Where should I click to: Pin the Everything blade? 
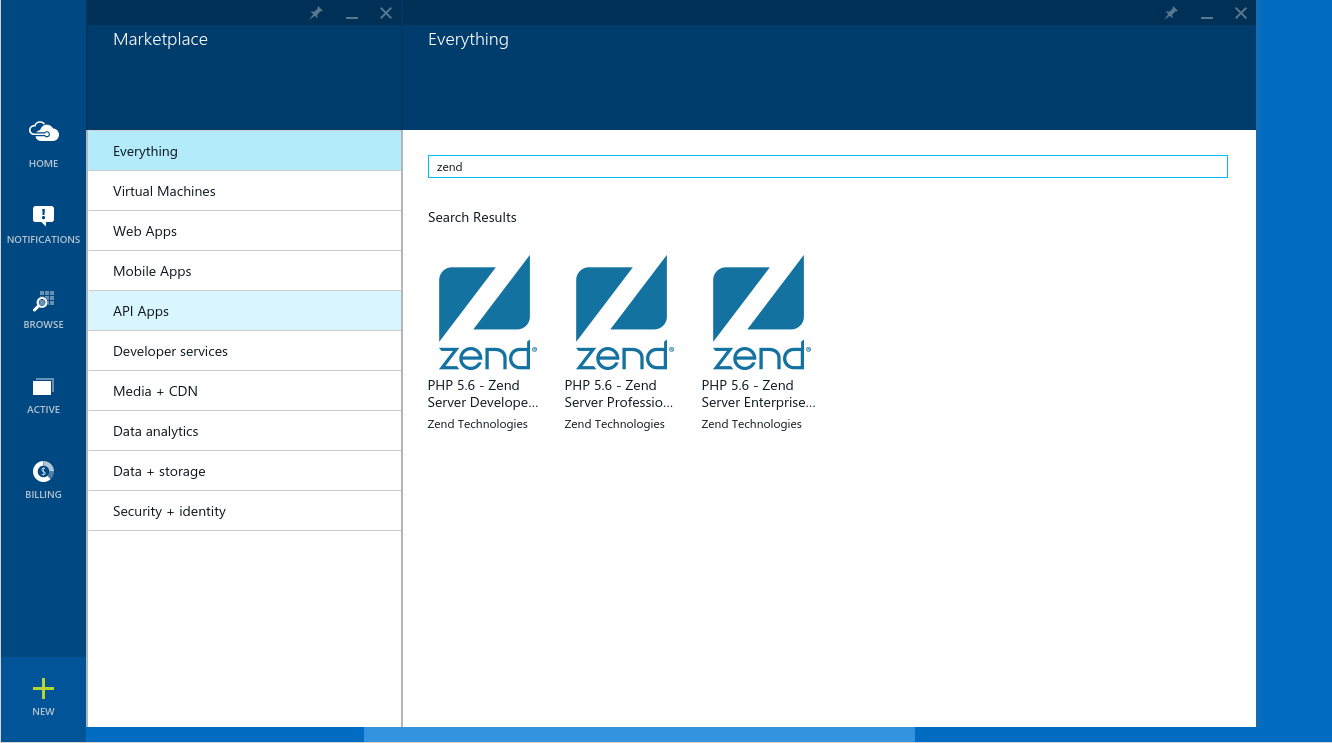1171,13
